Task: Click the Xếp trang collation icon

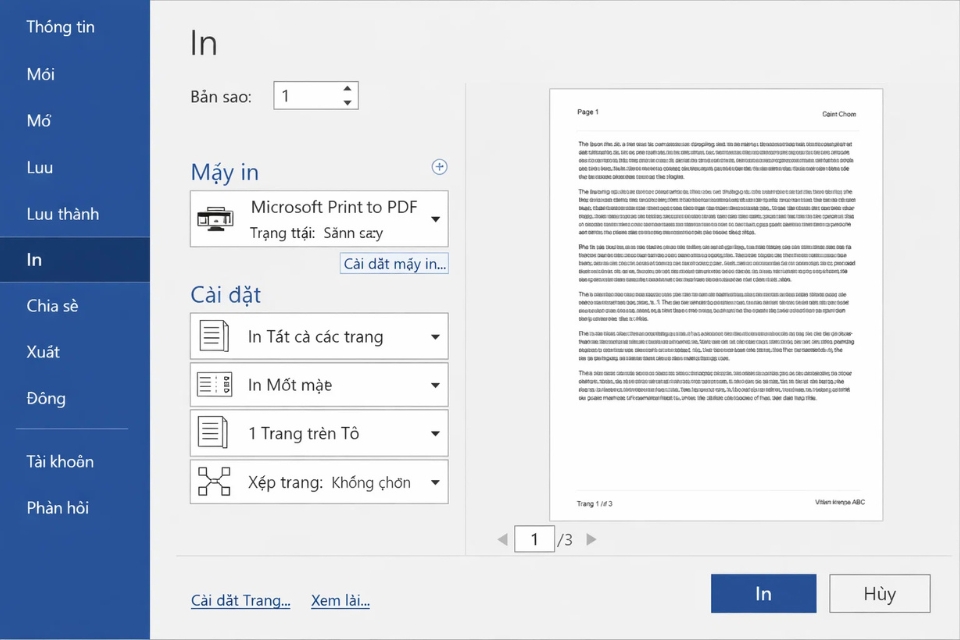Action: (213, 481)
